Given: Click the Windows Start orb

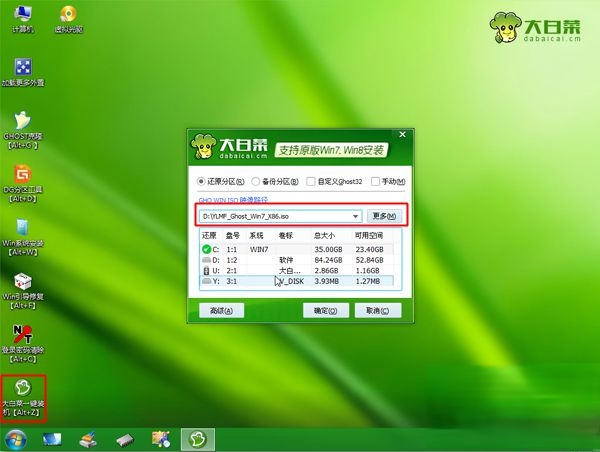Looking at the screenshot, I should pos(17,439).
